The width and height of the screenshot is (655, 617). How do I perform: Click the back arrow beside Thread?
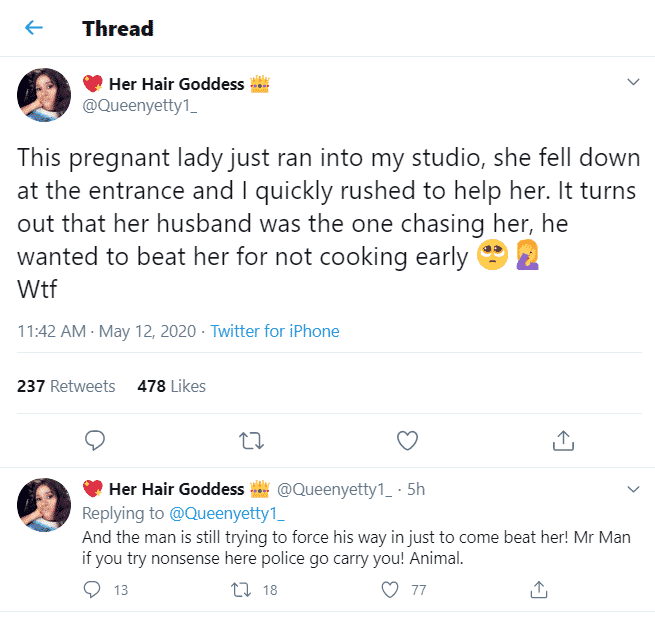pyautogui.click(x=34, y=28)
